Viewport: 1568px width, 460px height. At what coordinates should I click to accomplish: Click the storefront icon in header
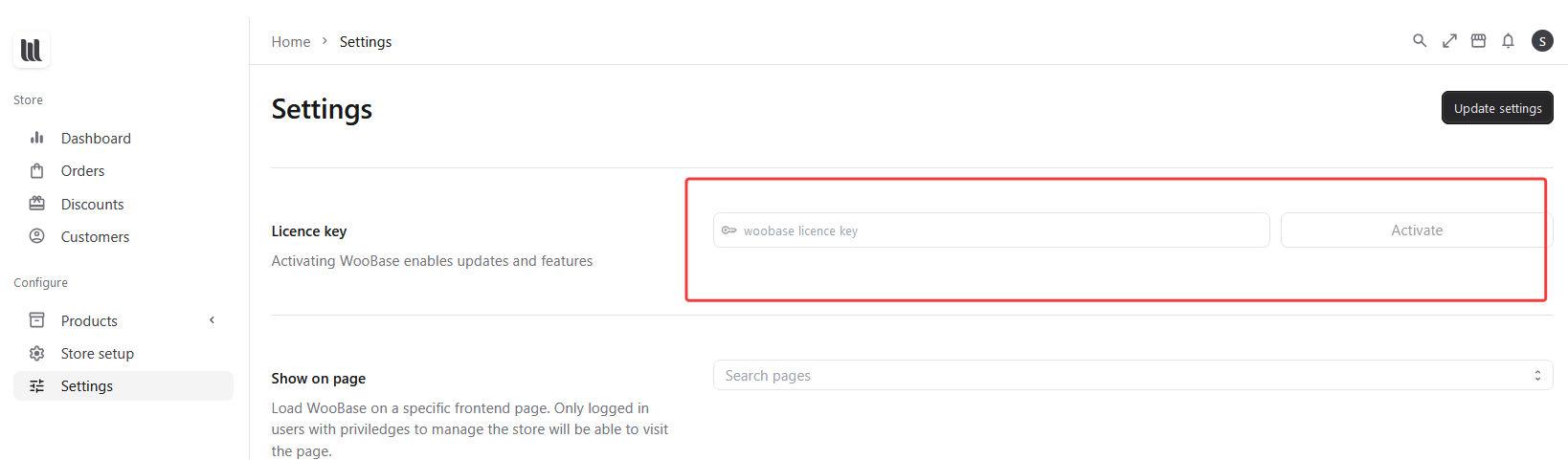point(1479,40)
